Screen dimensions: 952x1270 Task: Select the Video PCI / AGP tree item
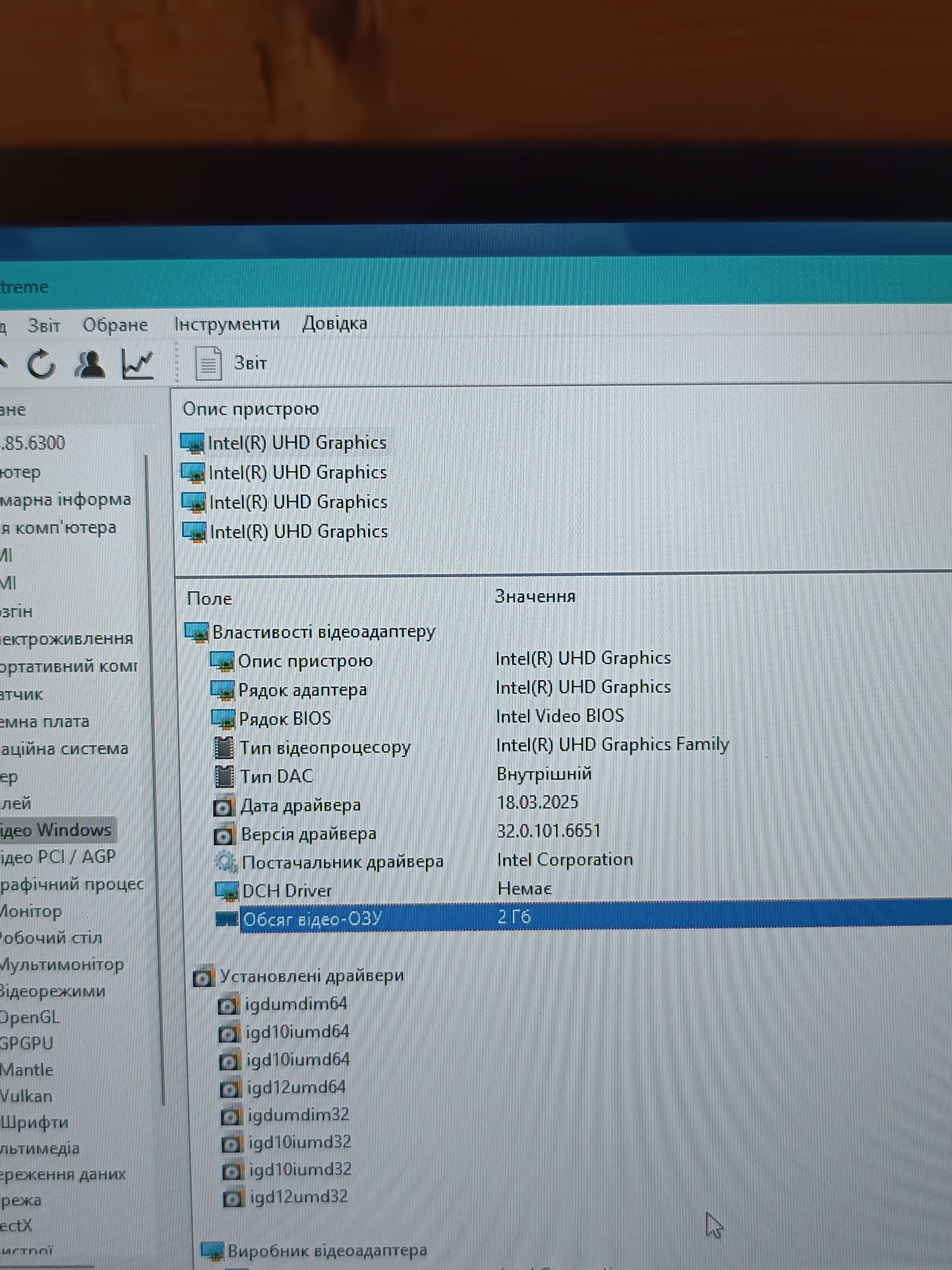(58, 857)
